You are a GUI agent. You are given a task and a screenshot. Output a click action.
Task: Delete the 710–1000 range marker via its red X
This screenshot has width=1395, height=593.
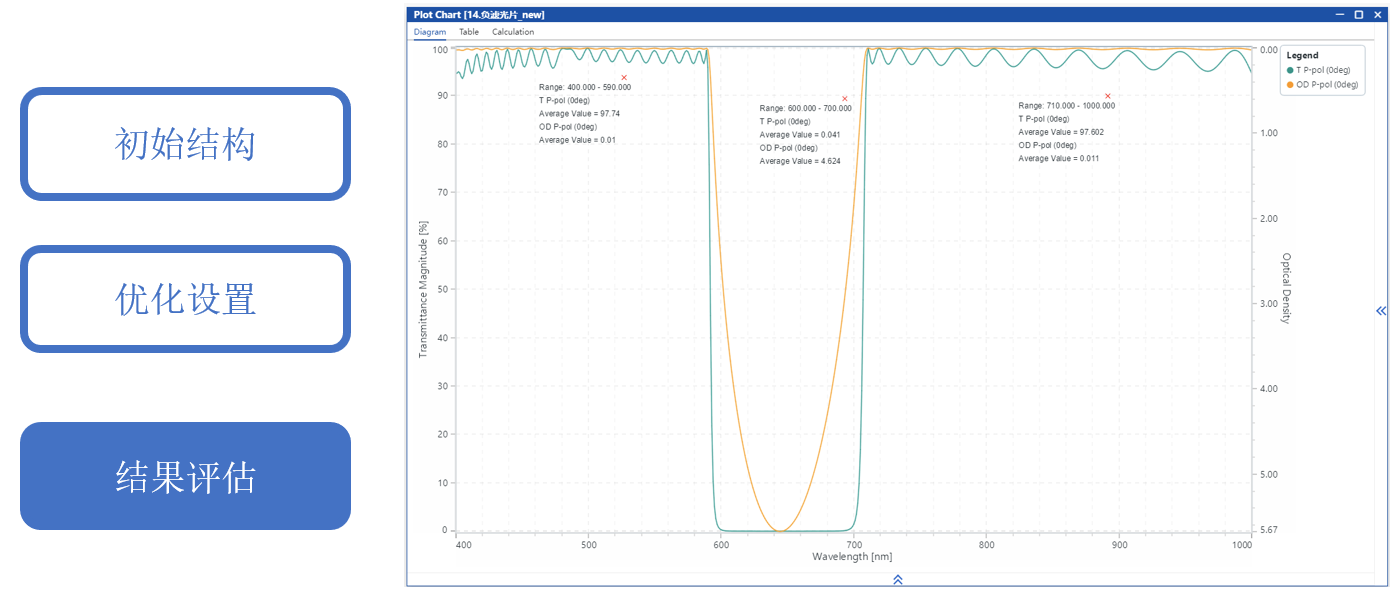(x=1108, y=96)
